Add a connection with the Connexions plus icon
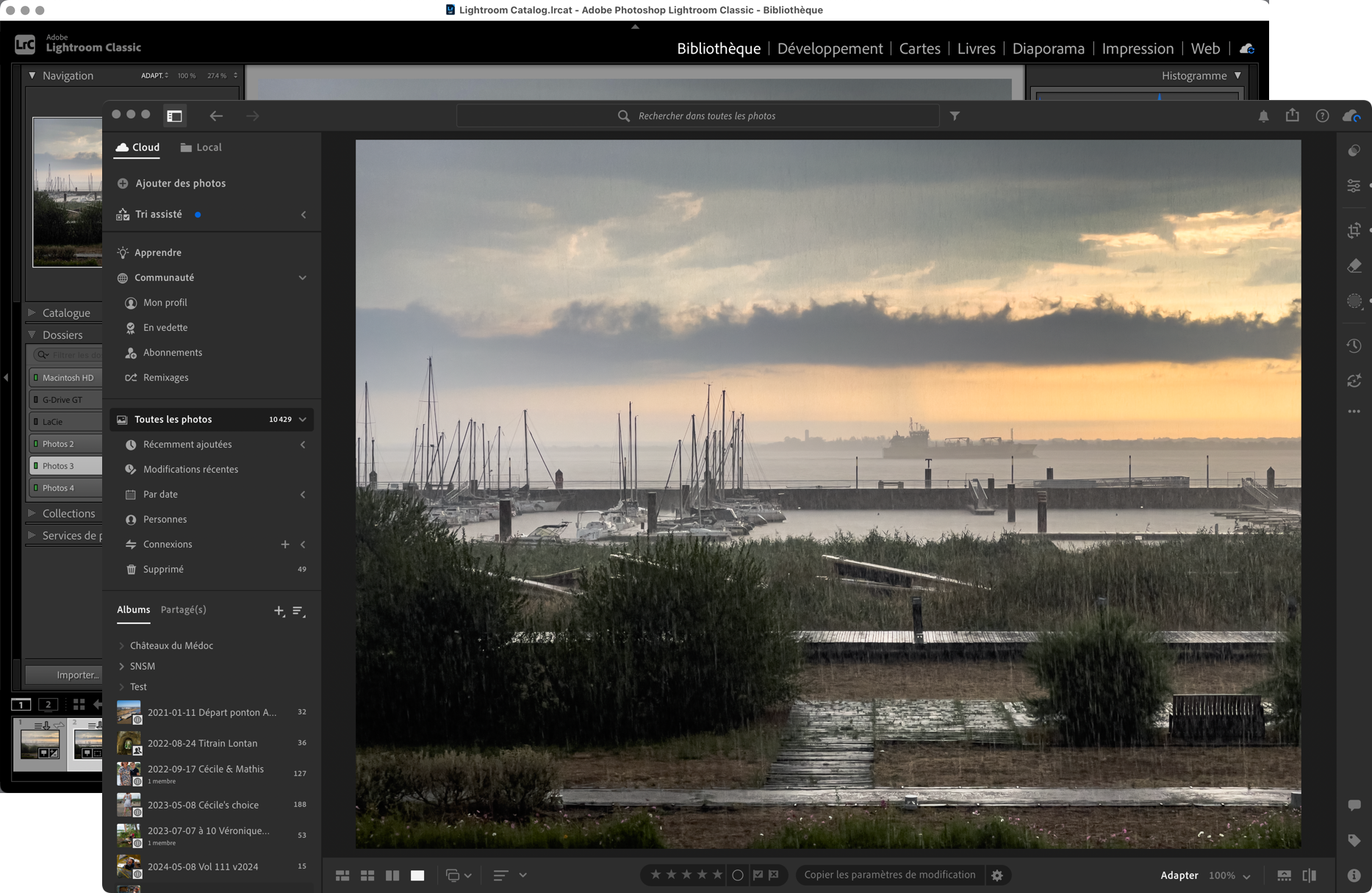 coord(285,545)
